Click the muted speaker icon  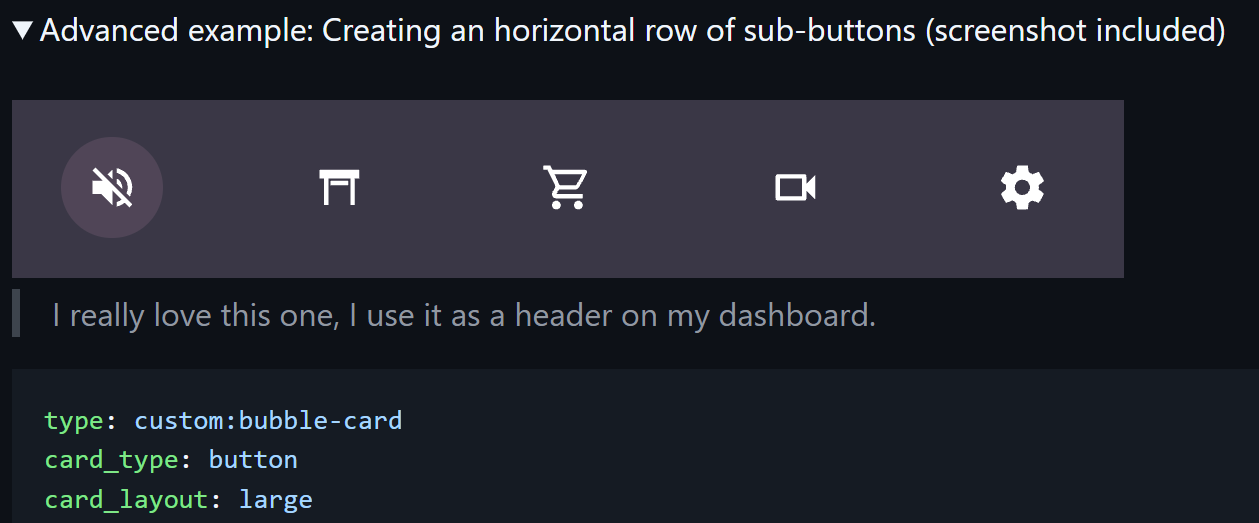[x=112, y=187]
